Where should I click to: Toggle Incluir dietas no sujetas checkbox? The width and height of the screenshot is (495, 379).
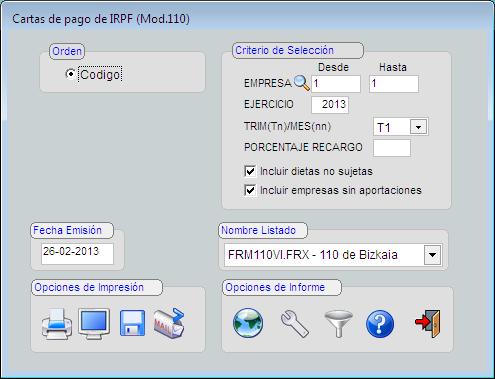[250, 171]
